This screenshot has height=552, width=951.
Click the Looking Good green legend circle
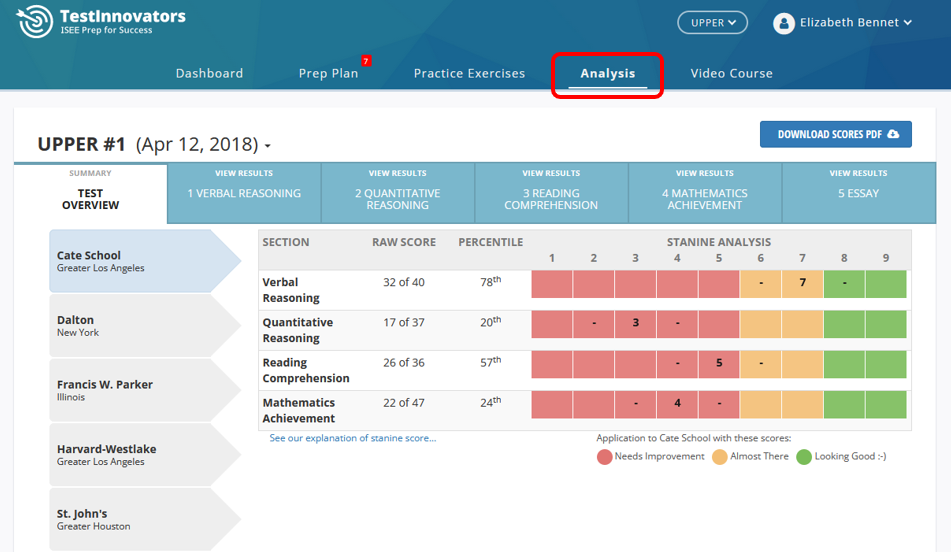[804, 457]
